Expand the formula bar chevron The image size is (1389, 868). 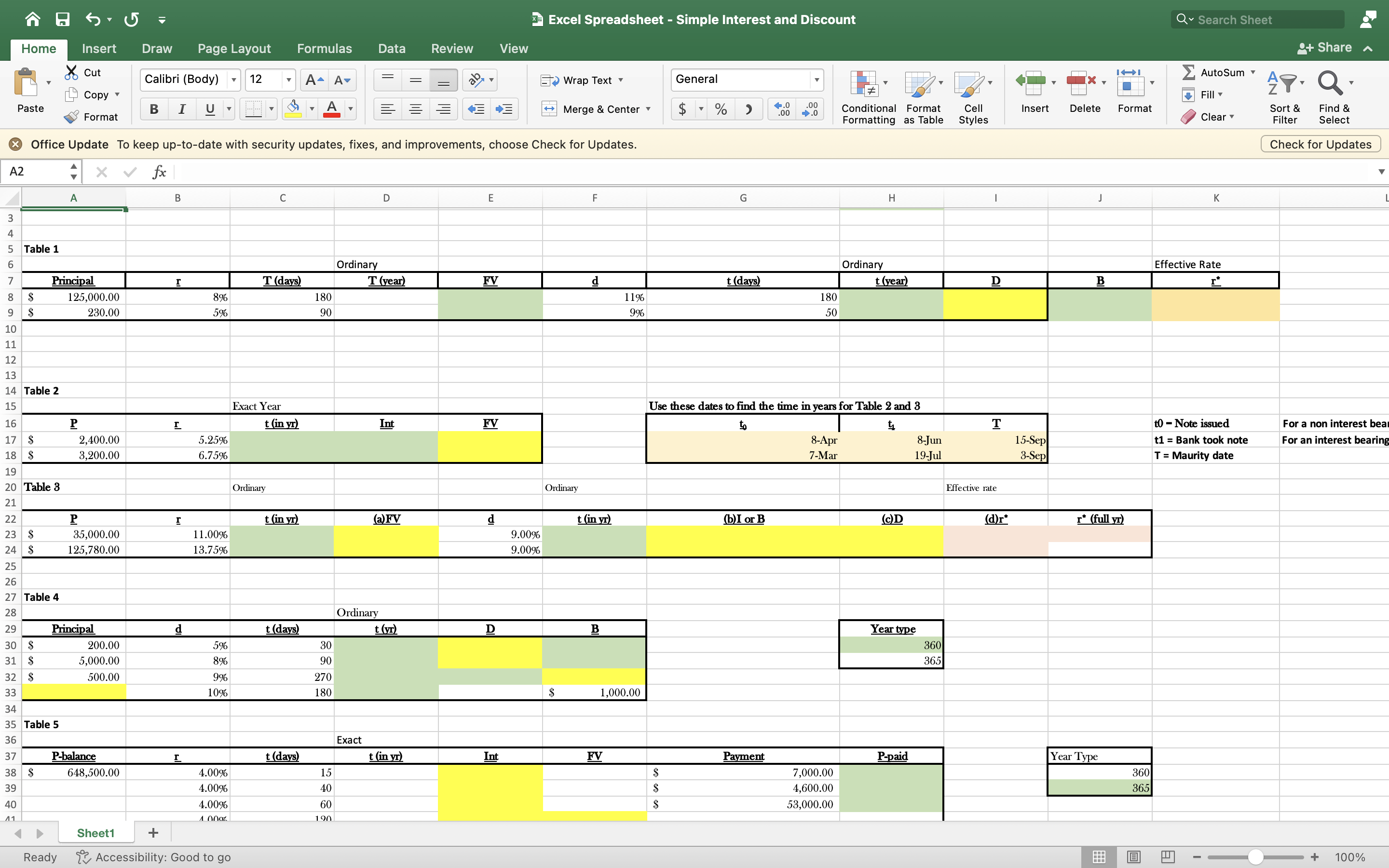1381,172
